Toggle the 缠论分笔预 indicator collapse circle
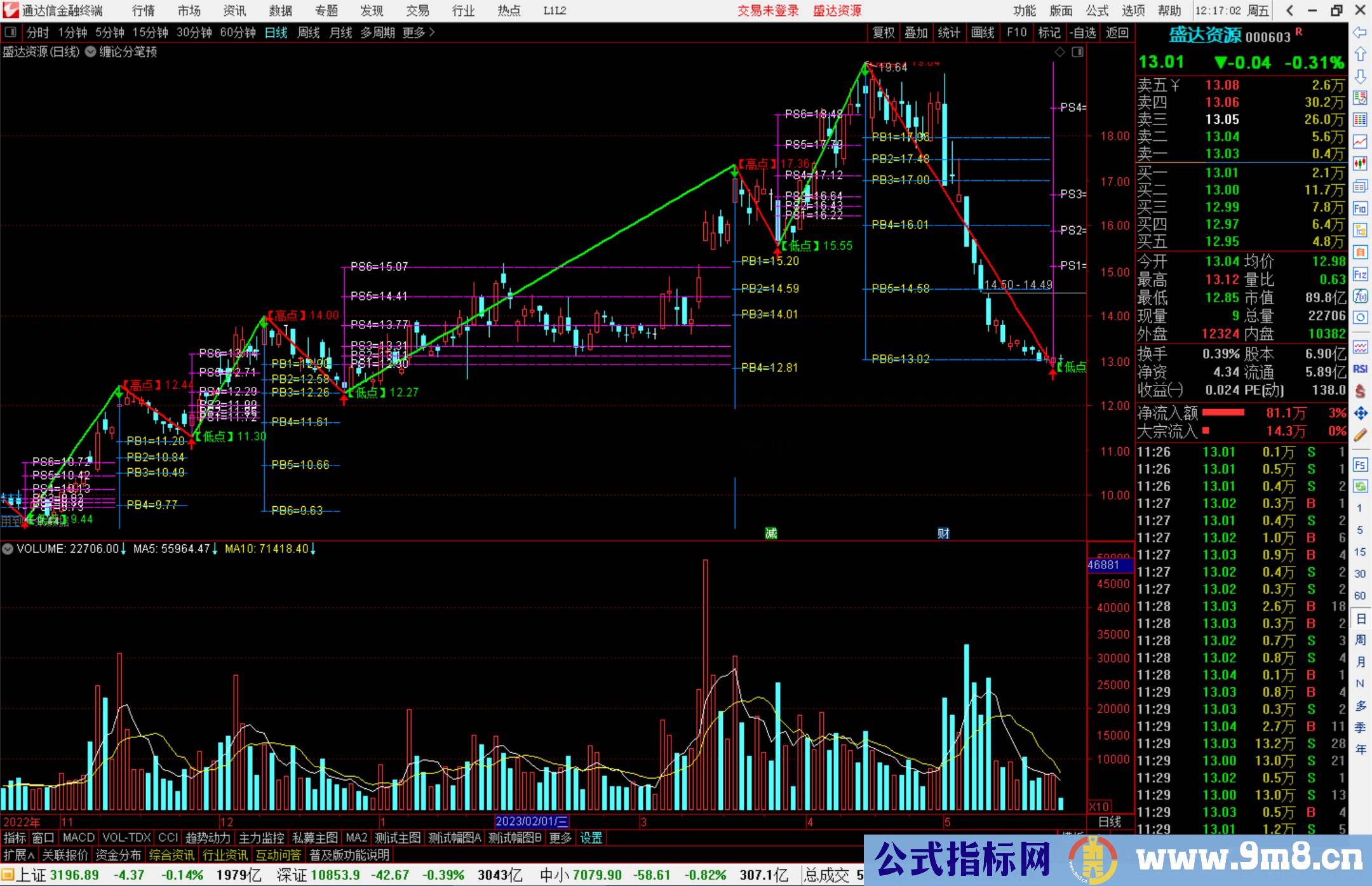This screenshot has width=1372, height=886. point(91,52)
